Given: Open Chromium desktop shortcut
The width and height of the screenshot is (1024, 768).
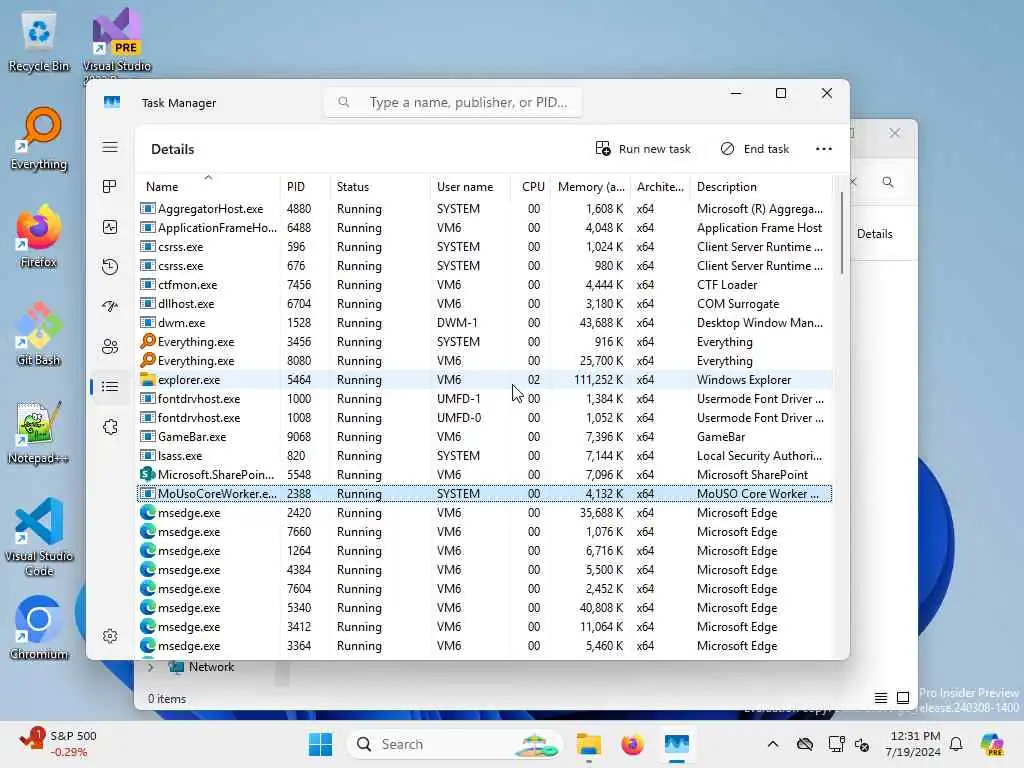Looking at the screenshot, I should pos(39,628).
